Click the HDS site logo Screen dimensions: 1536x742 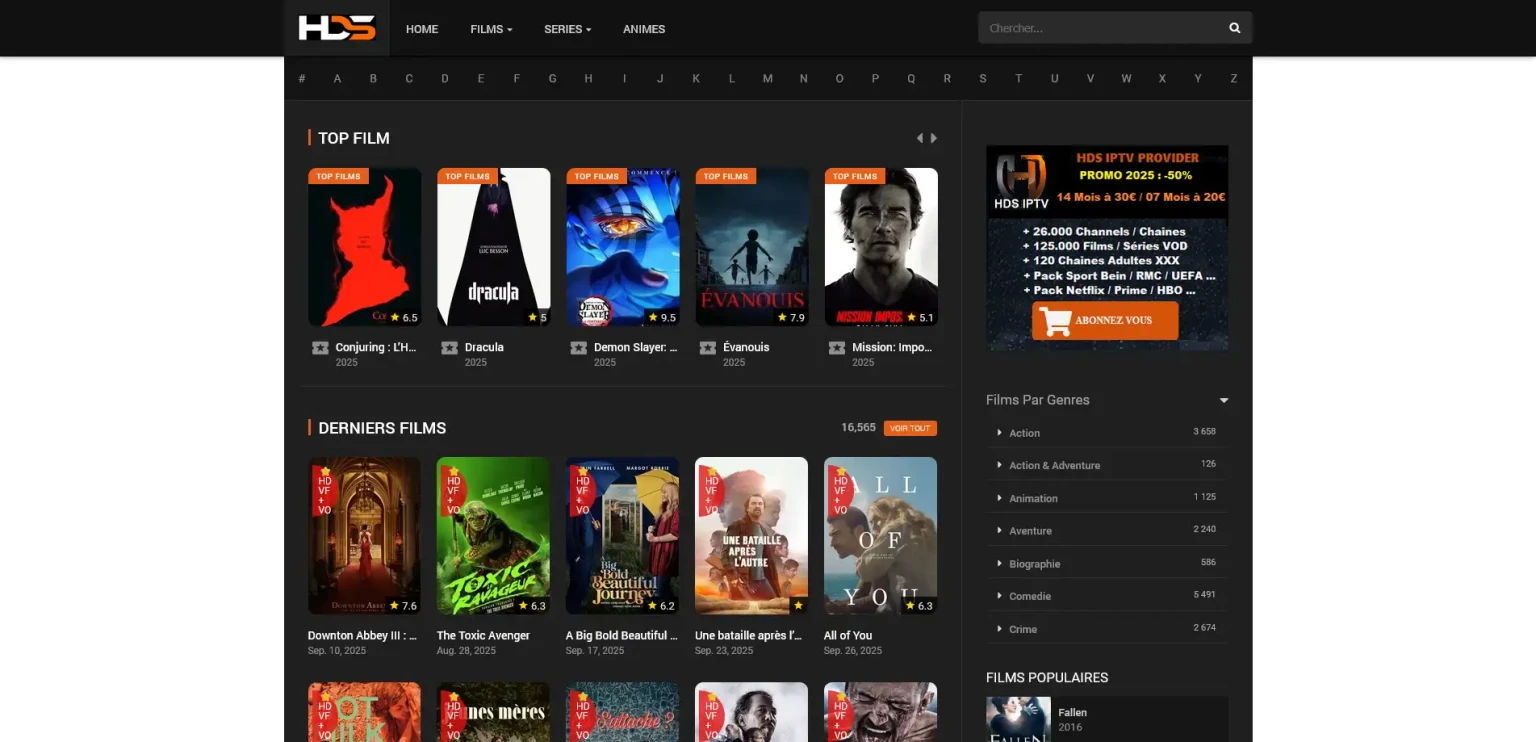pyautogui.click(x=337, y=28)
